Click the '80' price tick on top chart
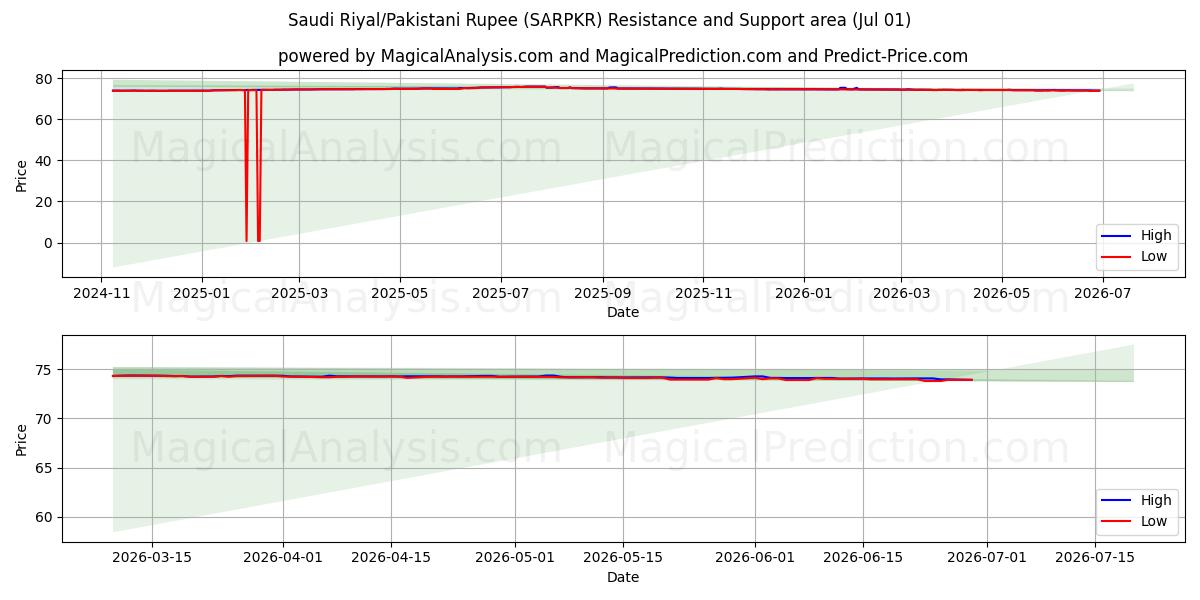 pyautogui.click(x=46, y=78)
